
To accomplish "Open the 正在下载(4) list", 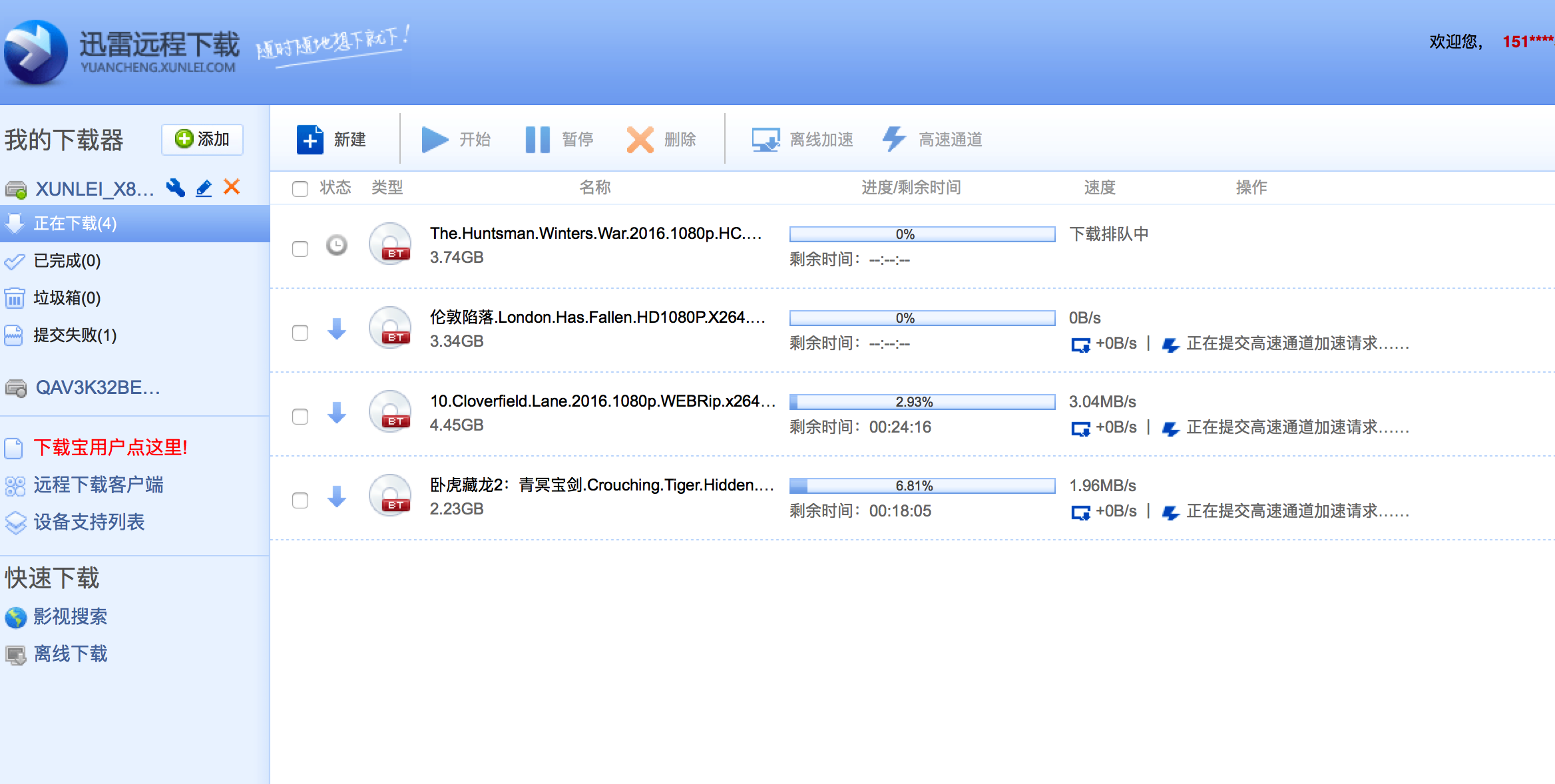I will point(134,224).
